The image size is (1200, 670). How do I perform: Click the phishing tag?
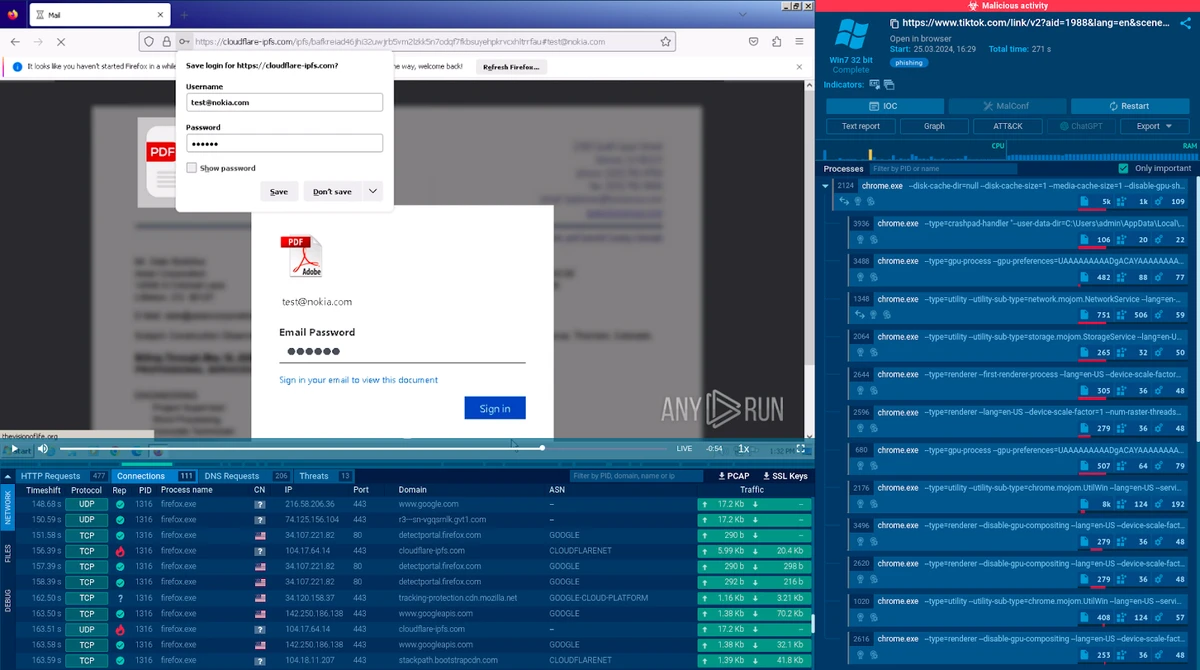click(x=910, y=62)
